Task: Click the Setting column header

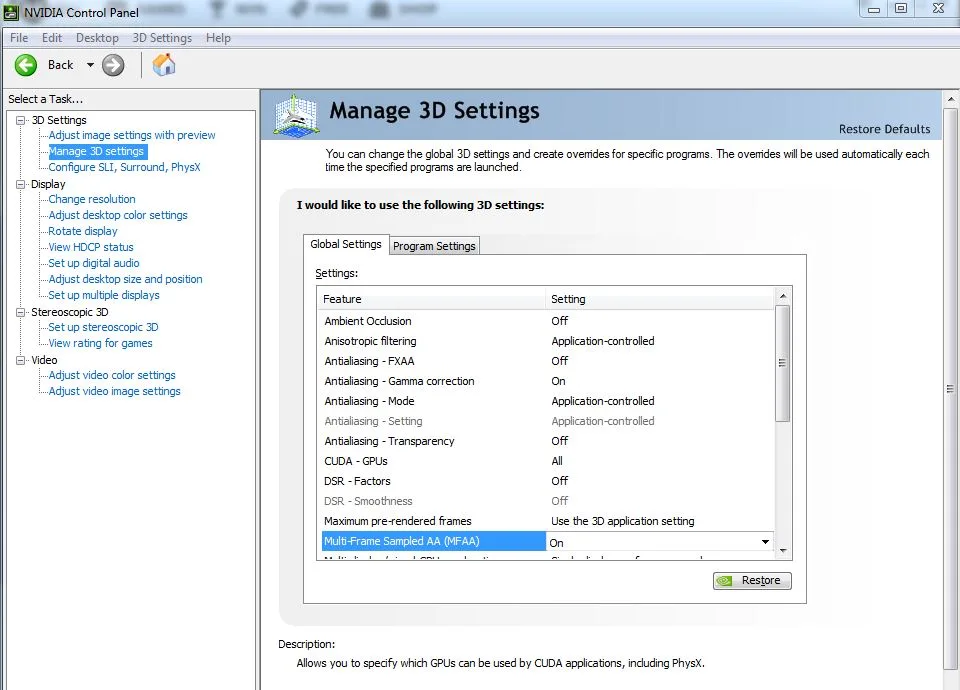Action: click(659, 299)
